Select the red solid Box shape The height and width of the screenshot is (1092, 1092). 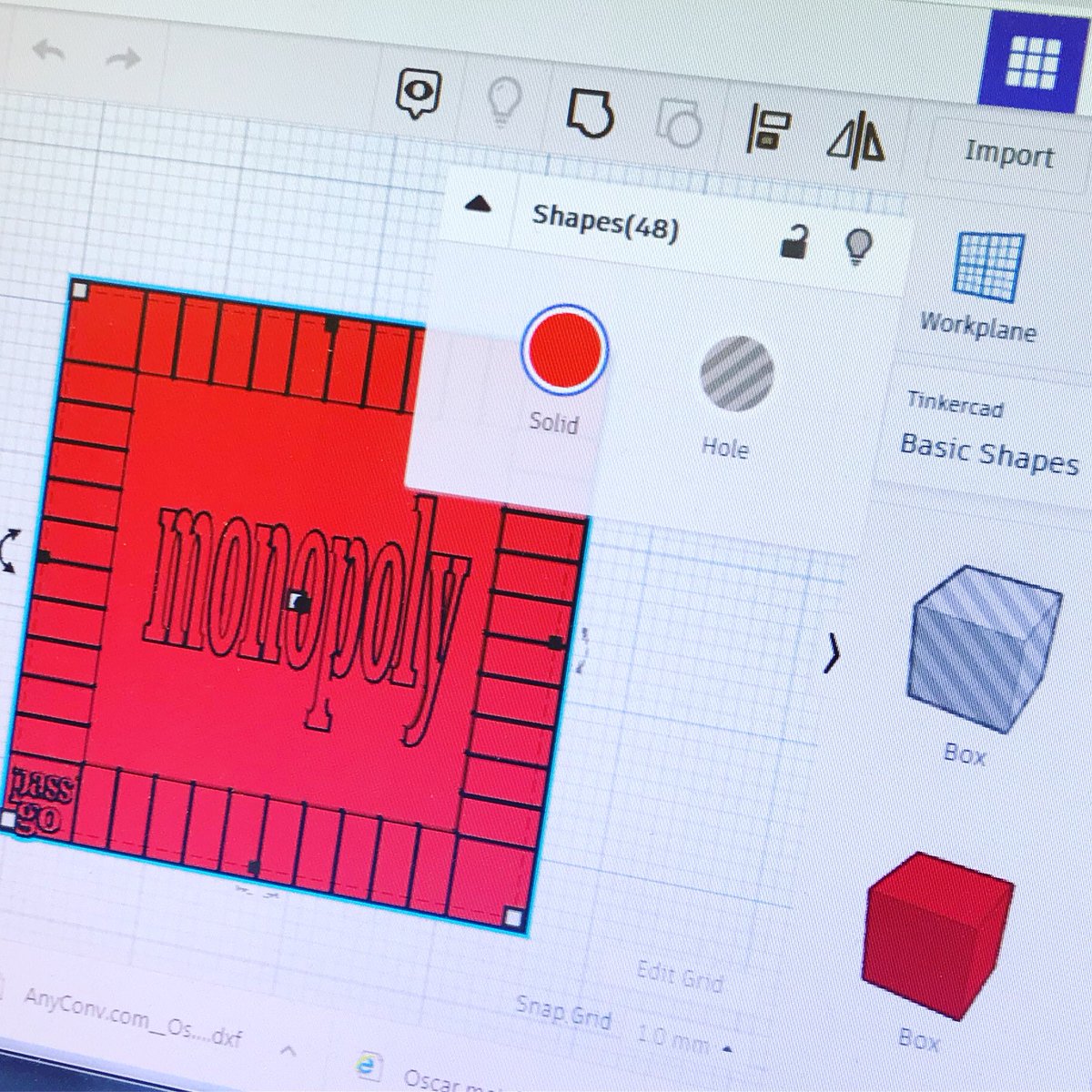tap(937, 935)
